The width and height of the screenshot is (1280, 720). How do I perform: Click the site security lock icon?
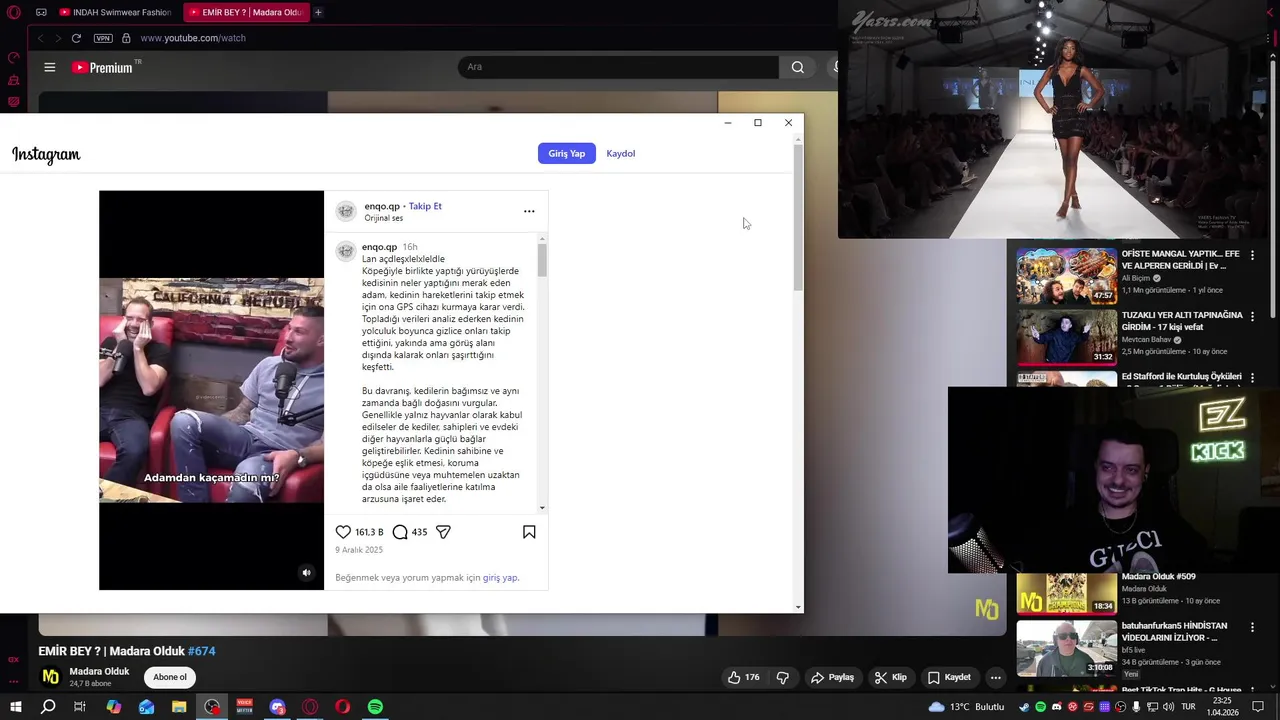tap(126, 38)
